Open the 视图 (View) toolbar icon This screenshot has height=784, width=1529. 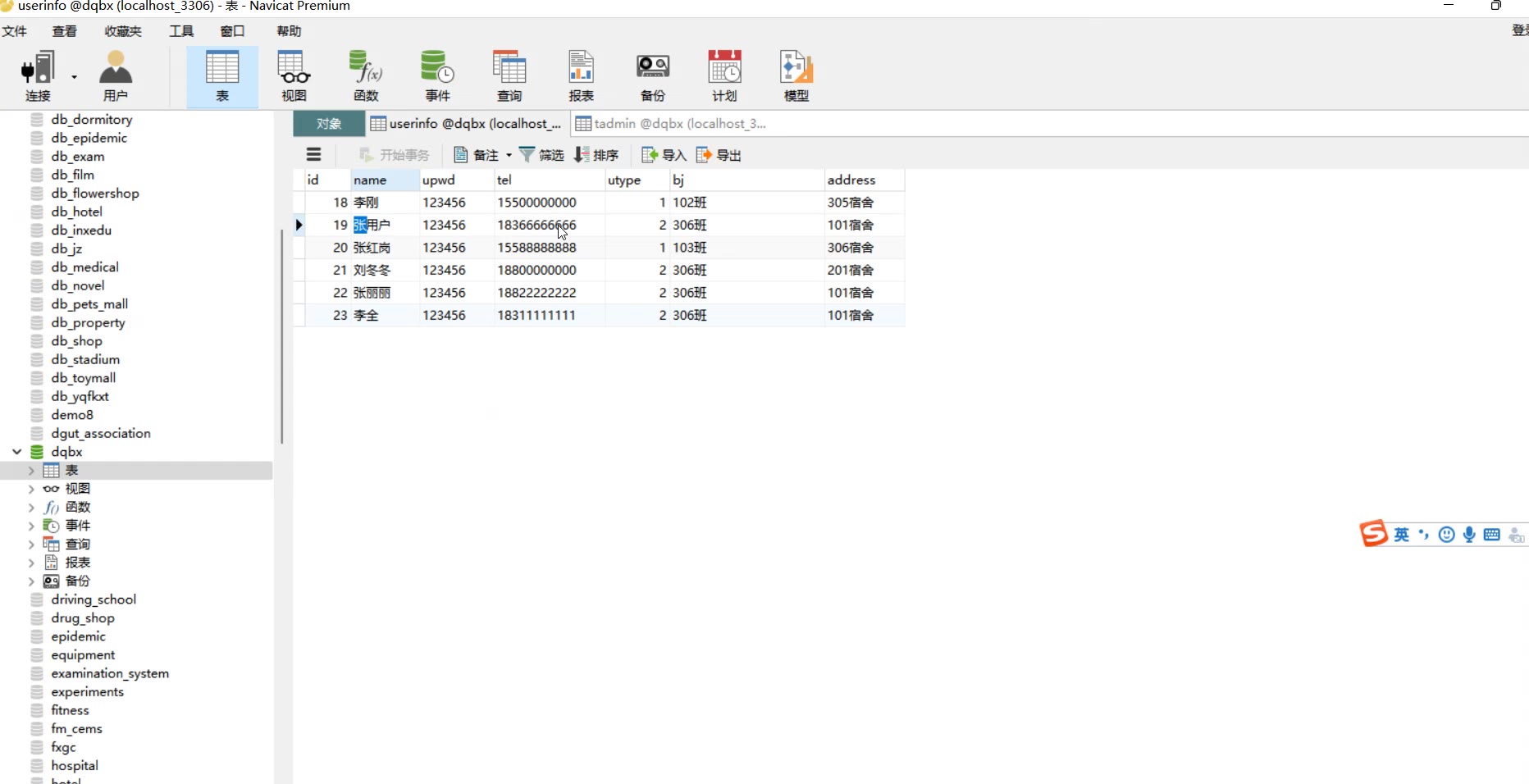coord(294,76)
